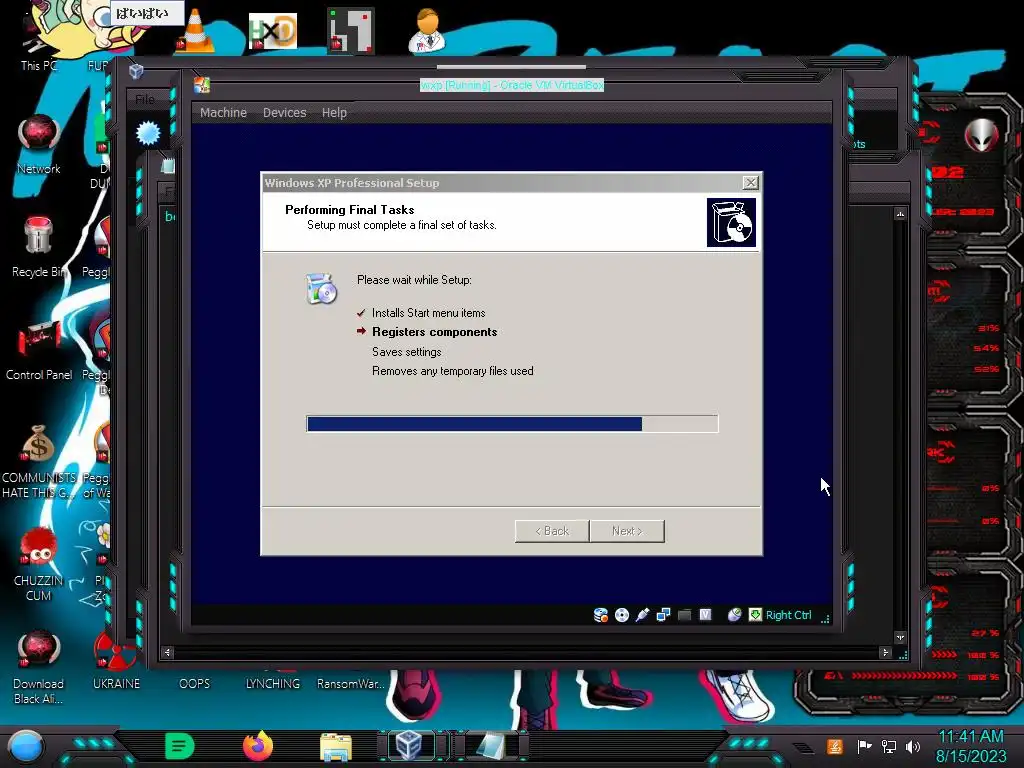
Task: Open Firefox from the taskbar
Action: pyautogui.click(x=258, y=746)
